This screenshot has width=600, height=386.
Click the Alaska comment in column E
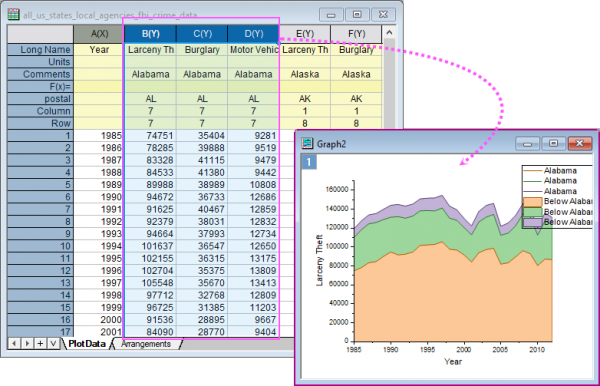point(305,74)
